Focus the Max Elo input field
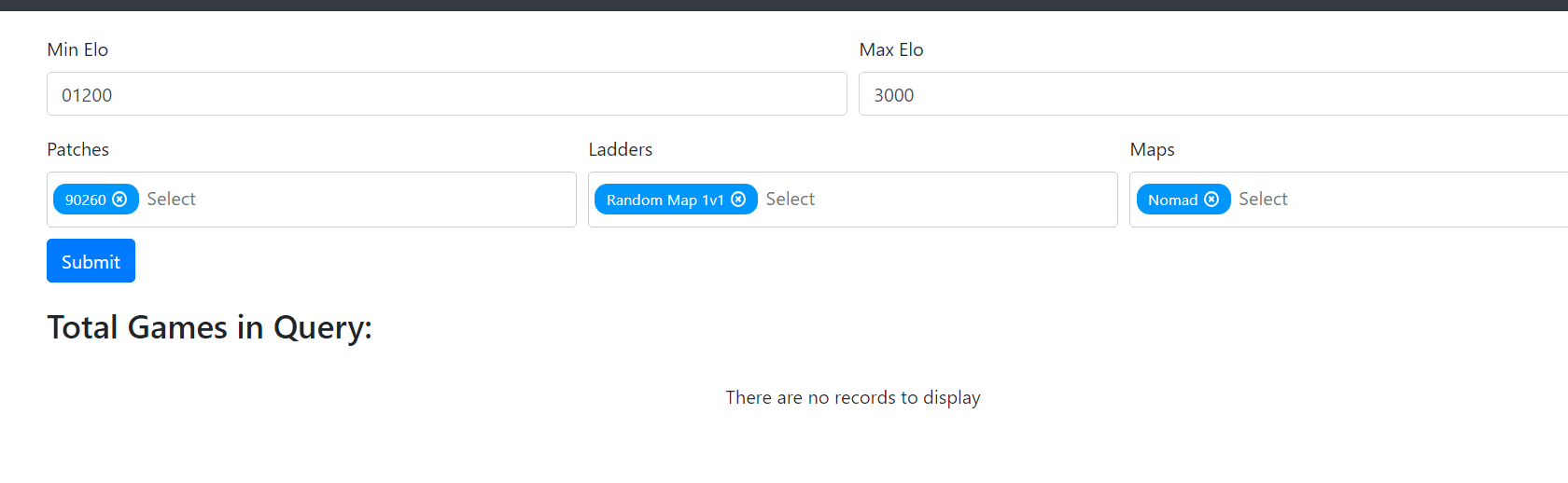Screen dimensions: 1568x483 coord(1213,94)
